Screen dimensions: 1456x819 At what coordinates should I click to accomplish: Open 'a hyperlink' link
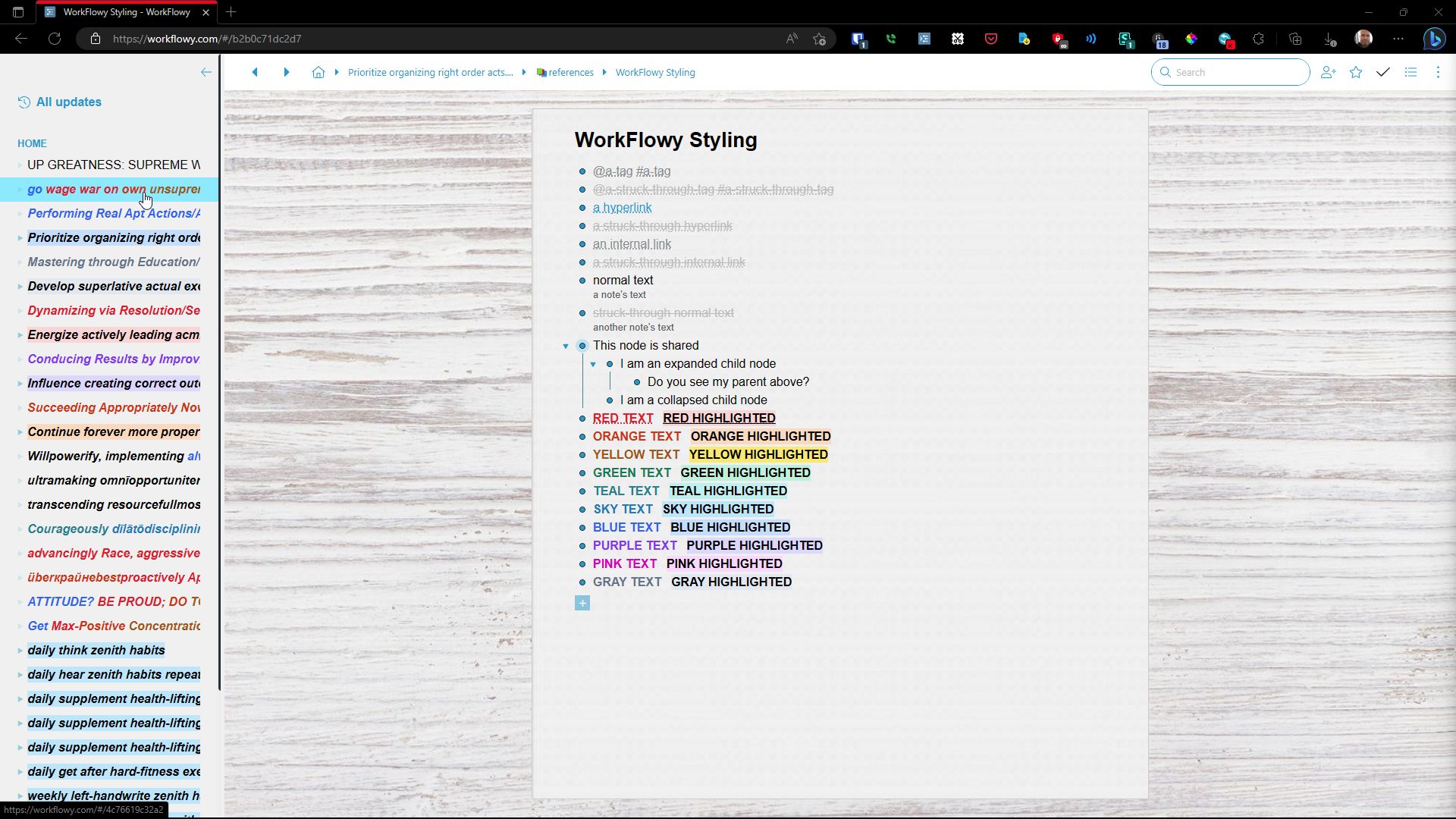(622, 208)
